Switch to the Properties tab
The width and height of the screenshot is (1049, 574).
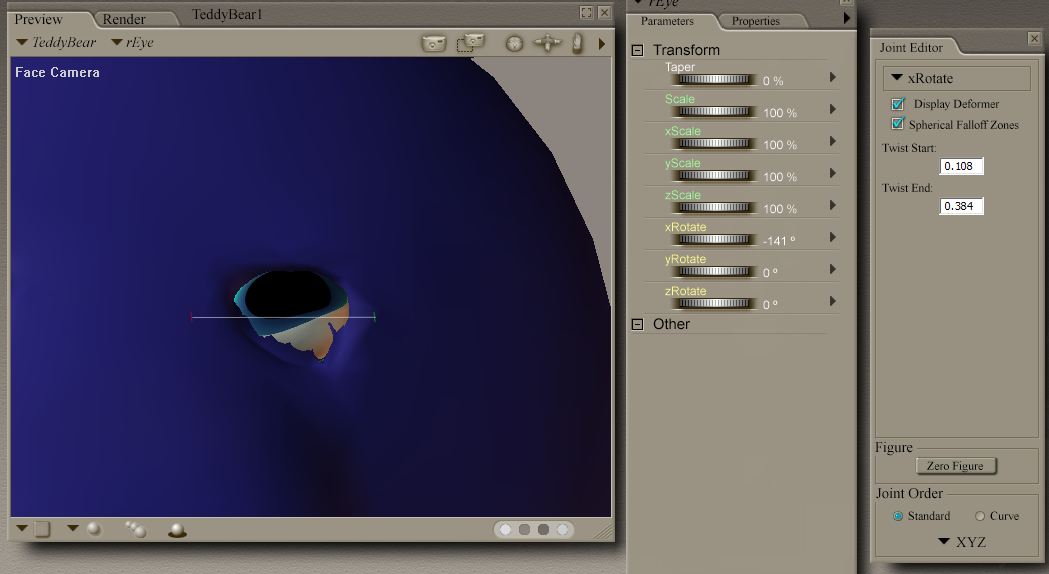coord(755,21)
